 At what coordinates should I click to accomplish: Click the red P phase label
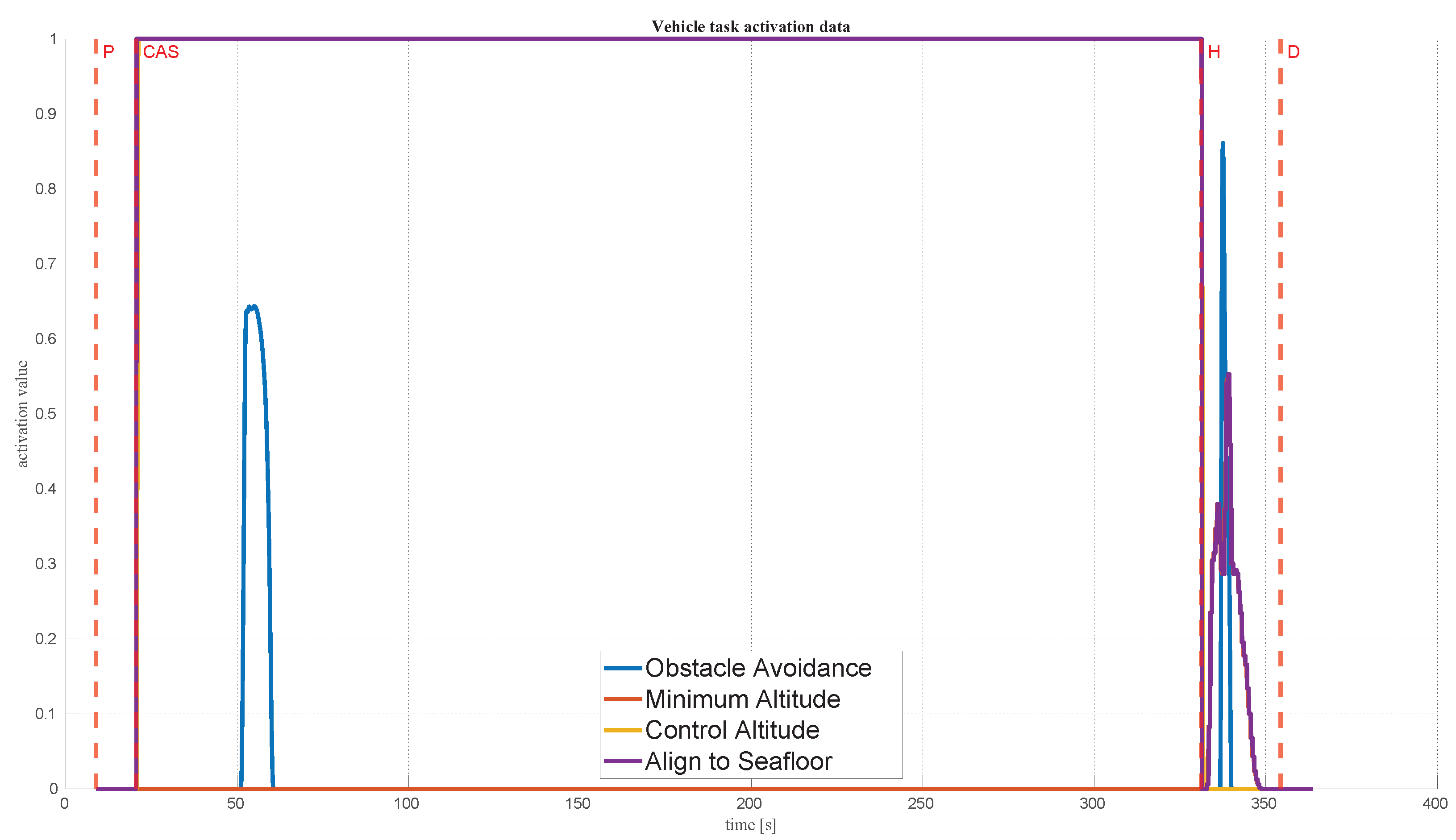click(x=108, y=53)
